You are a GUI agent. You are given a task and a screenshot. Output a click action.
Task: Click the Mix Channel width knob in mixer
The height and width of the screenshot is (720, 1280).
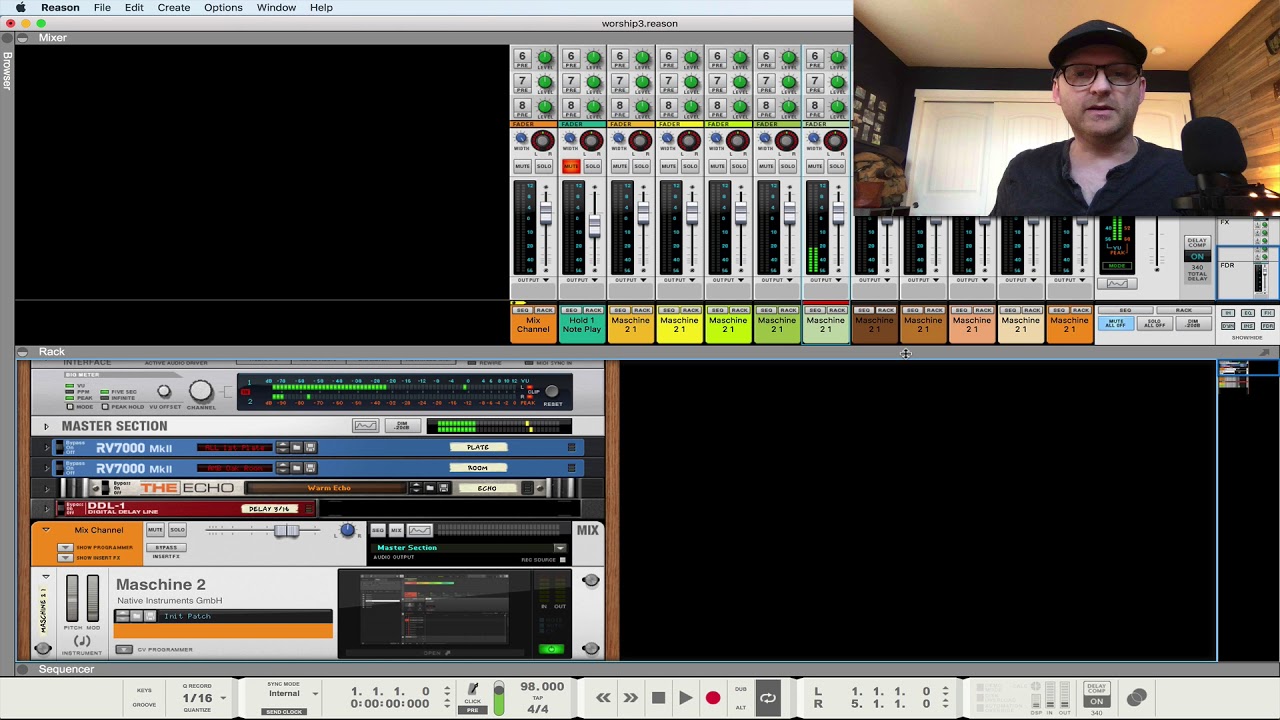(x=520, y=140)
